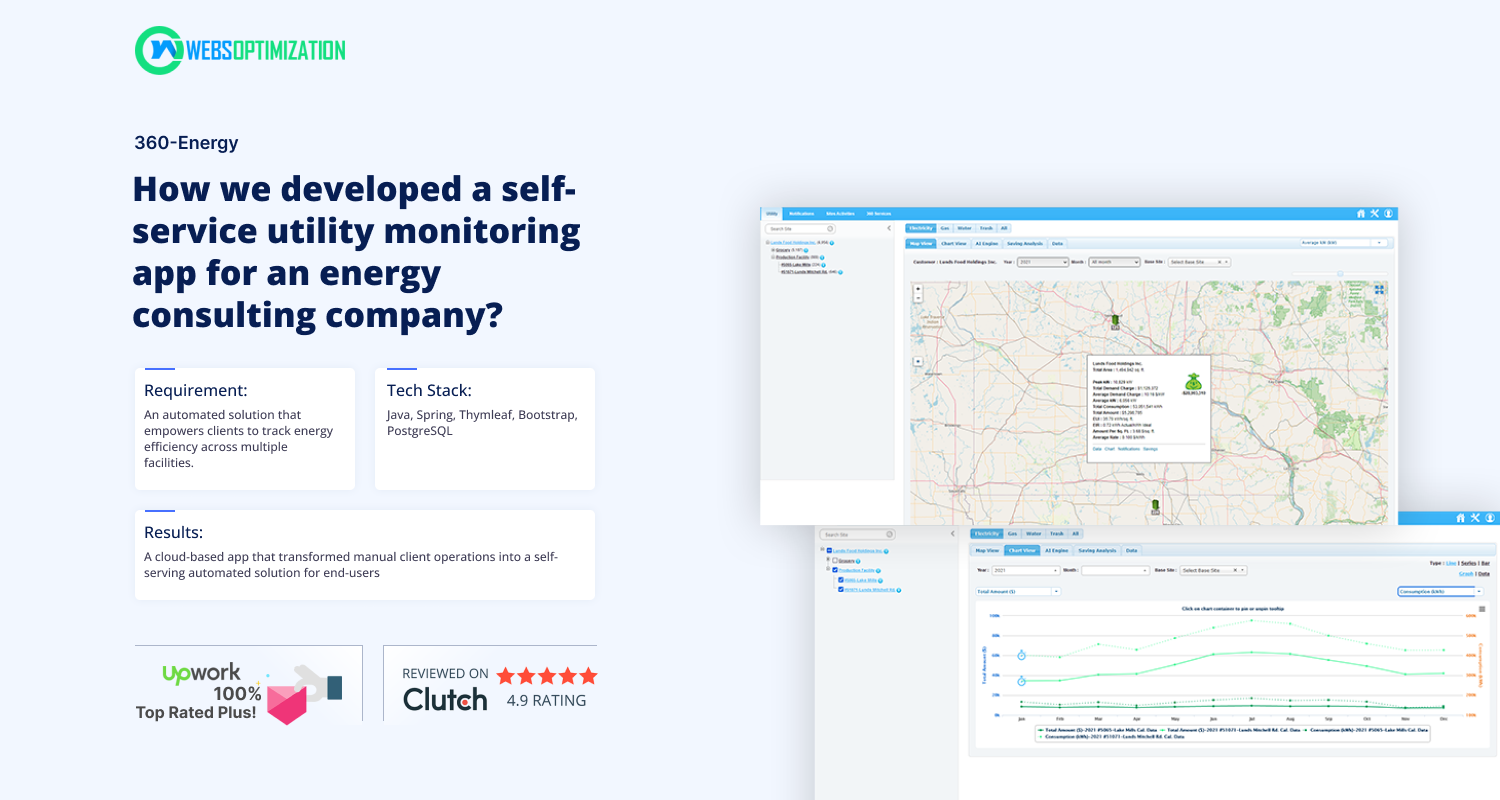Image resolution: width=1500 pixels, height=800 pixels.
Task: Zoom in using the map plus icon
Action: [x=918, y=289]
